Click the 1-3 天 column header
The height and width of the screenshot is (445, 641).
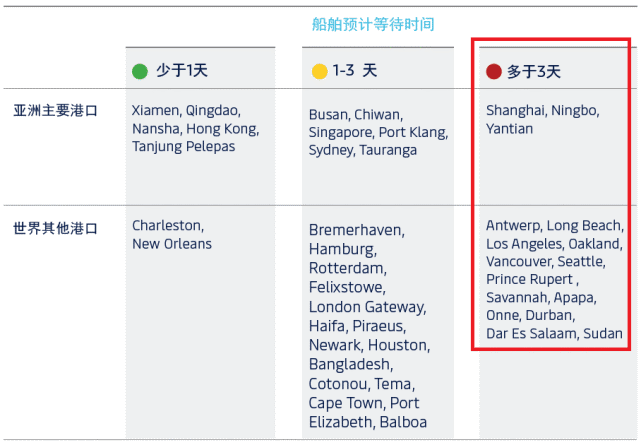point(355,71)
